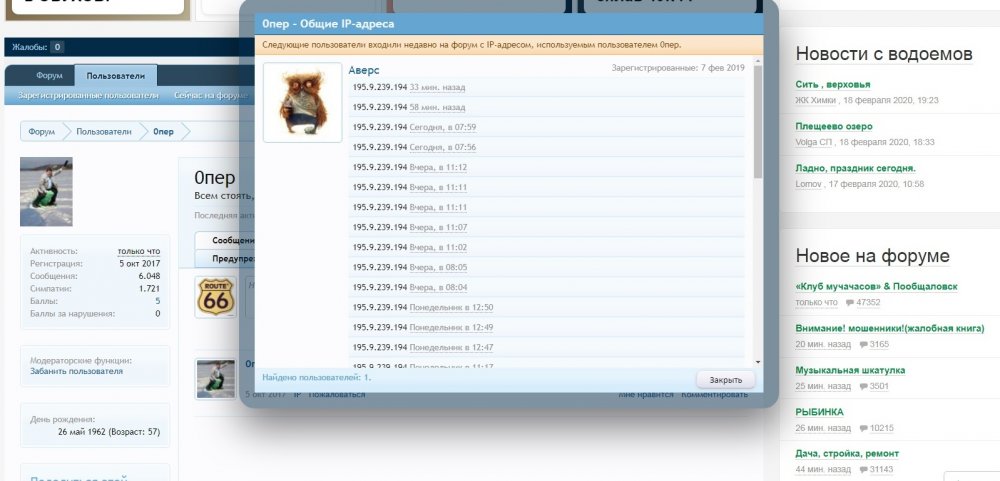Click the comment bubble icon beside 47352

tap(850, 302)
